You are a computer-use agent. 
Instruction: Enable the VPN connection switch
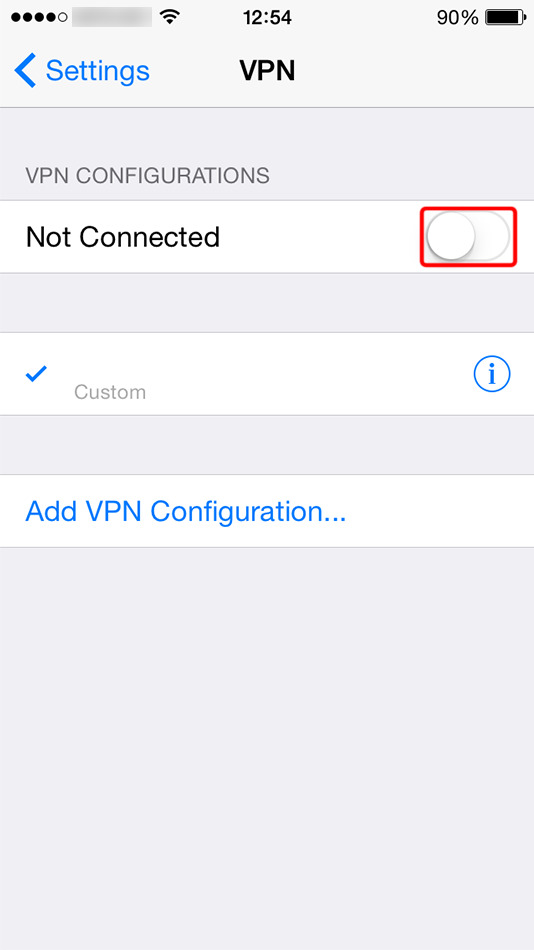(x=468, y=236)
